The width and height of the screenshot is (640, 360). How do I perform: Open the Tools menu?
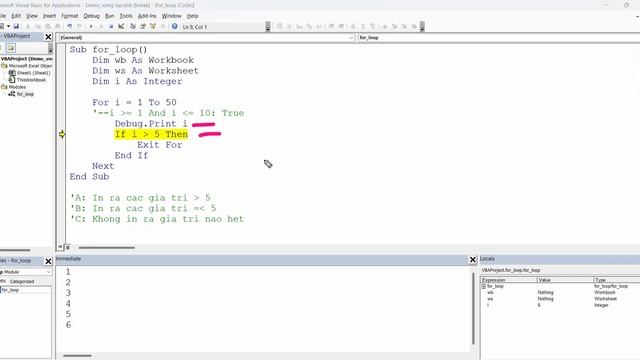(x=126, y=16)
